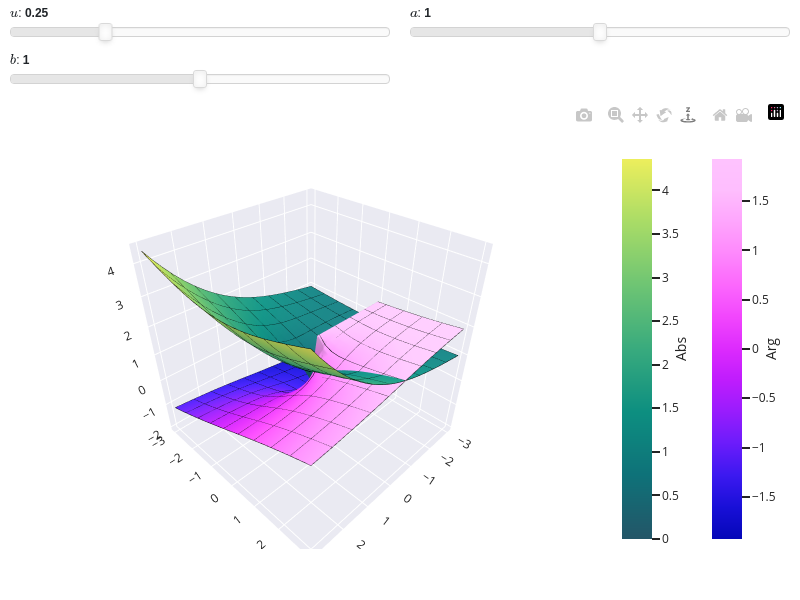
Task: Click the Arg colorbar gradient
Action: (x=727, y=348)
